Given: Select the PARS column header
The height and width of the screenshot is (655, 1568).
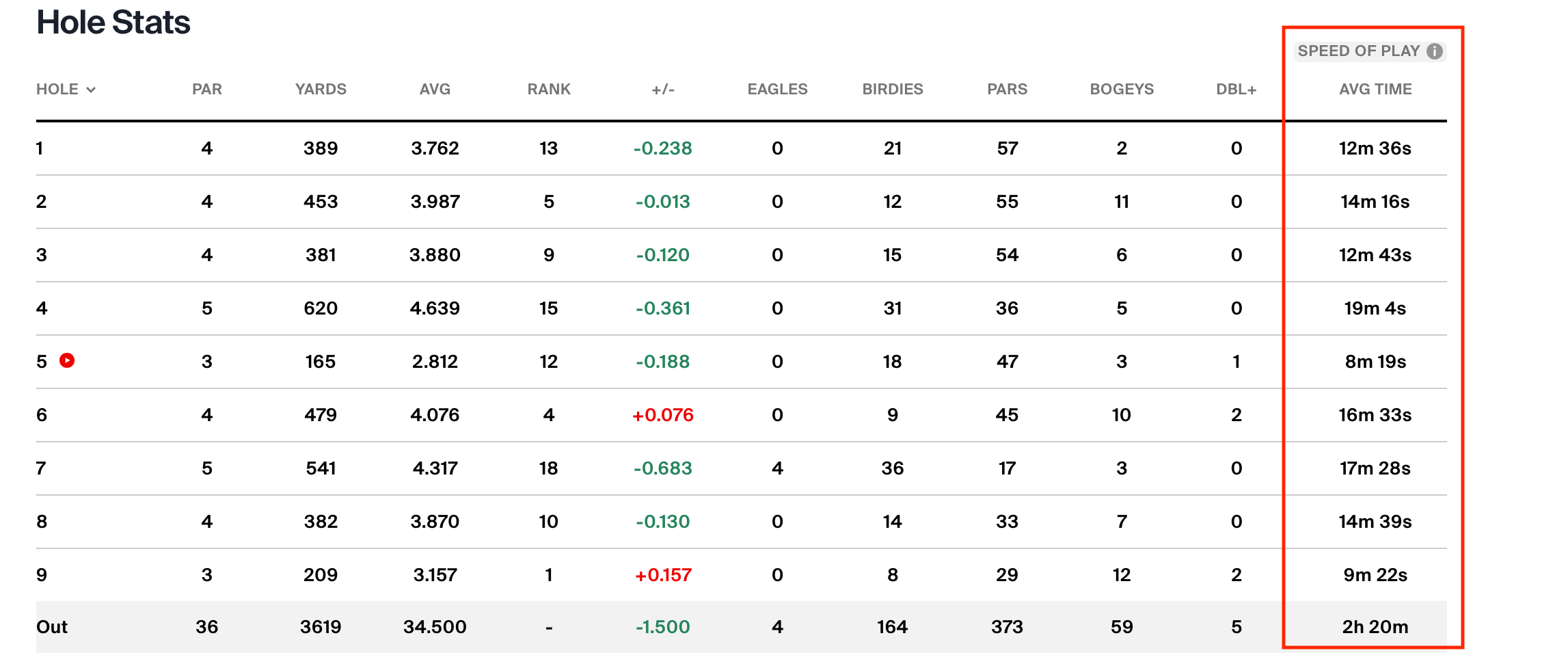Looking at the screenshot, I should pos(1007,90).
